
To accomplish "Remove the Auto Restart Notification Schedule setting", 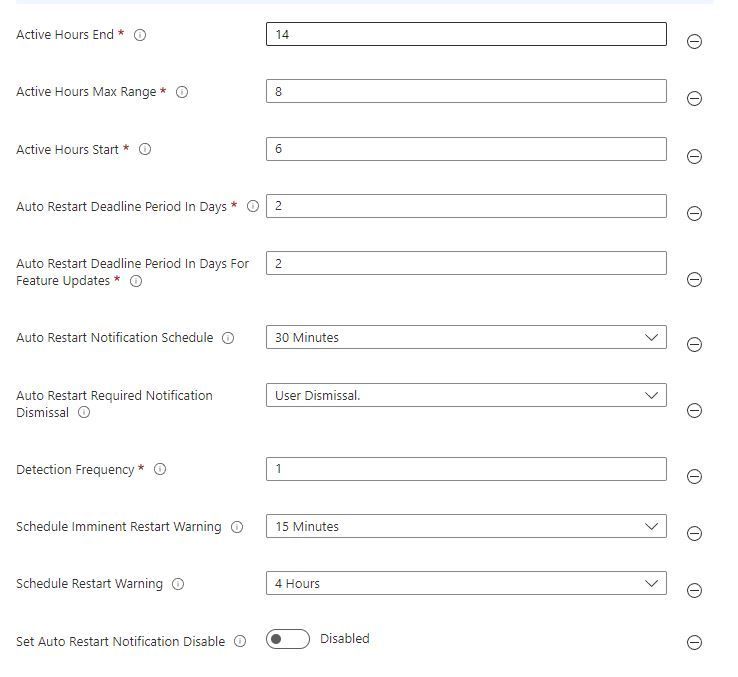I will coord(694,344).
